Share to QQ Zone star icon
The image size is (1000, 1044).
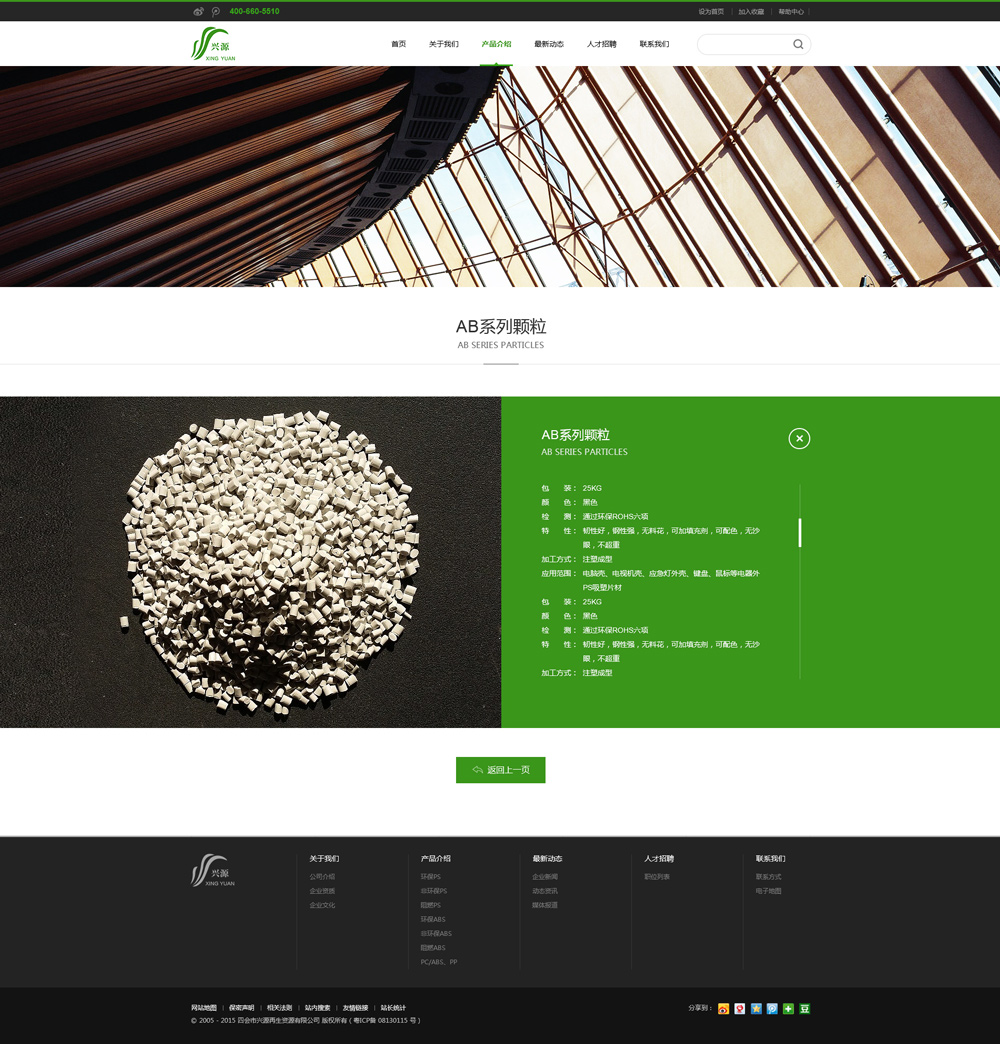click(756, 1008)
